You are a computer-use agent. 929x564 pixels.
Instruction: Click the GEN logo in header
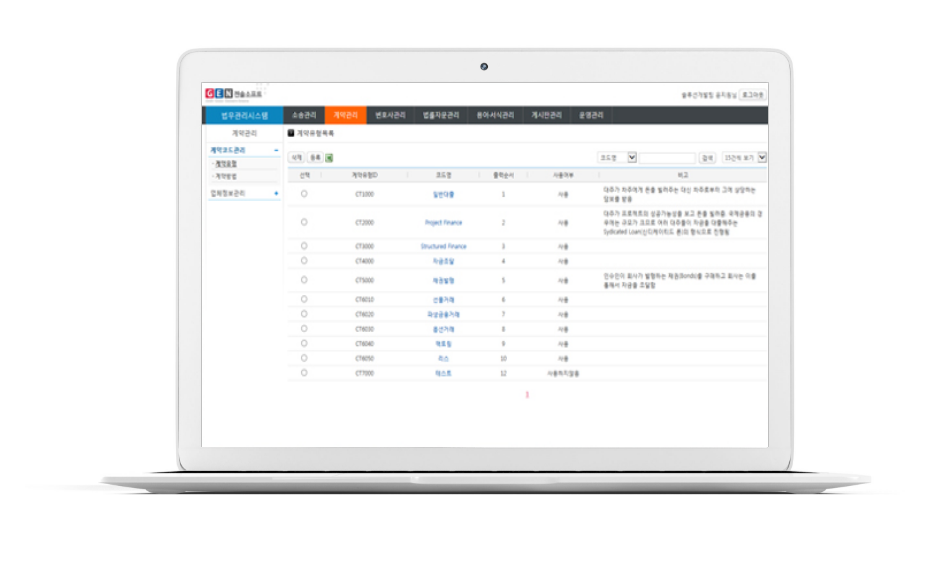tap(218, 94)
